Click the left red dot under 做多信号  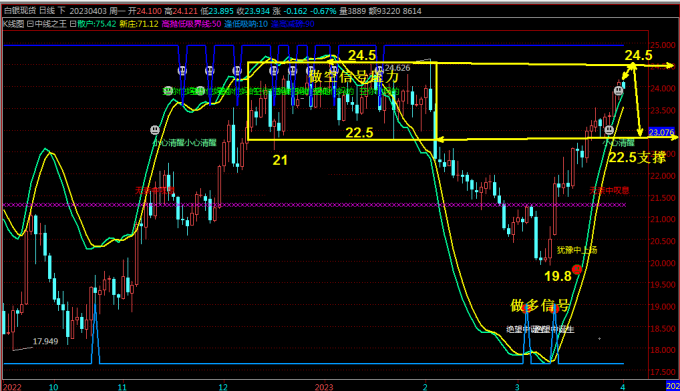pos(526,308)
